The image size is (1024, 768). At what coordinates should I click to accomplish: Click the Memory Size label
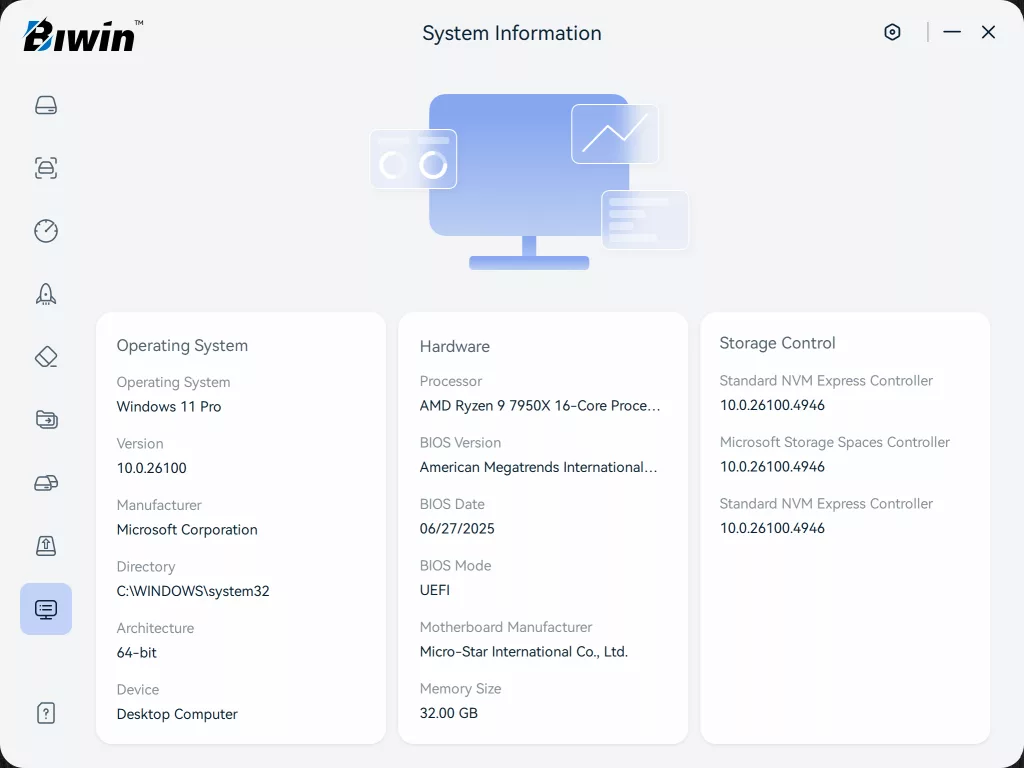tap(460, 688)
